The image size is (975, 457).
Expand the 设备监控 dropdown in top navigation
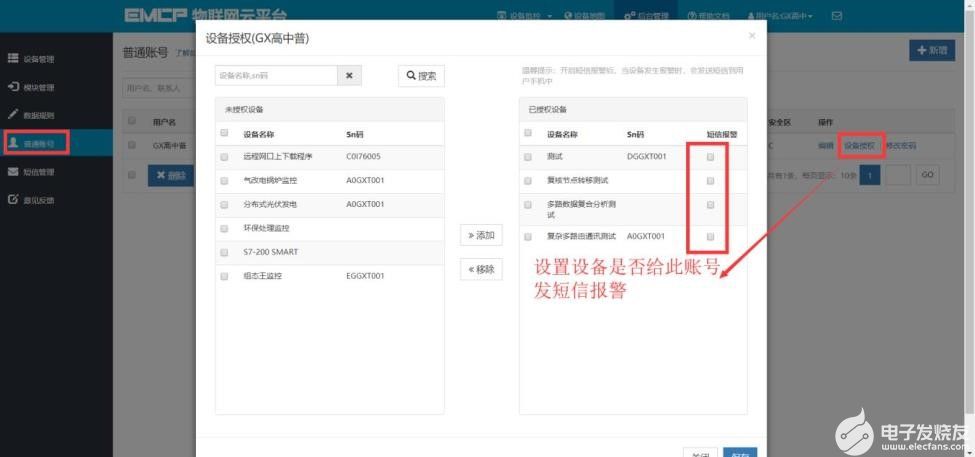(526, 16)
